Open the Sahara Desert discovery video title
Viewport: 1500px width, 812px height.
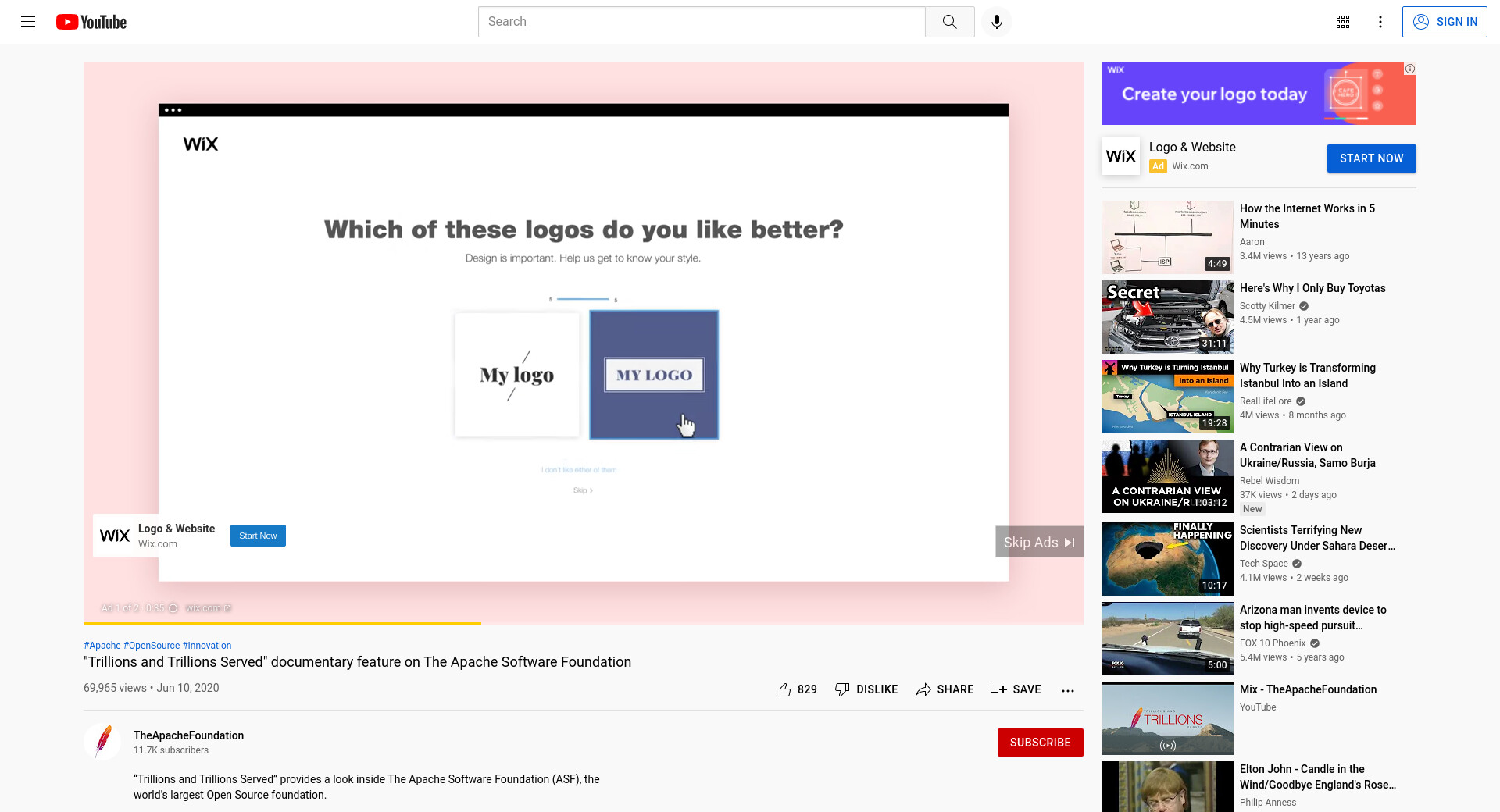pos(1317,538)
